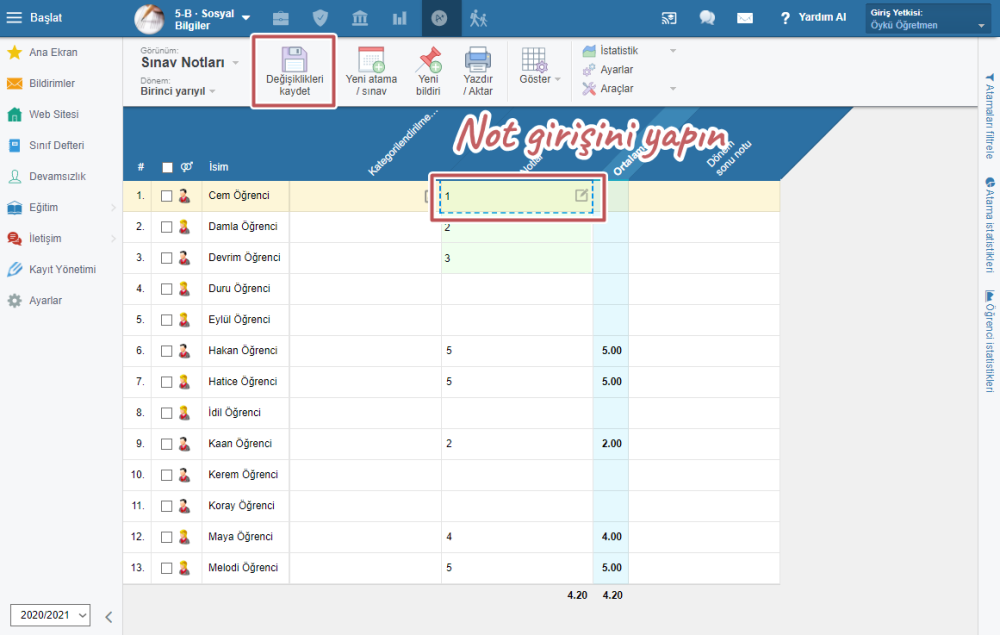Click the Kategorilendirilme column header
Viewport: 1000px width, 635px height.
(403, 143)
